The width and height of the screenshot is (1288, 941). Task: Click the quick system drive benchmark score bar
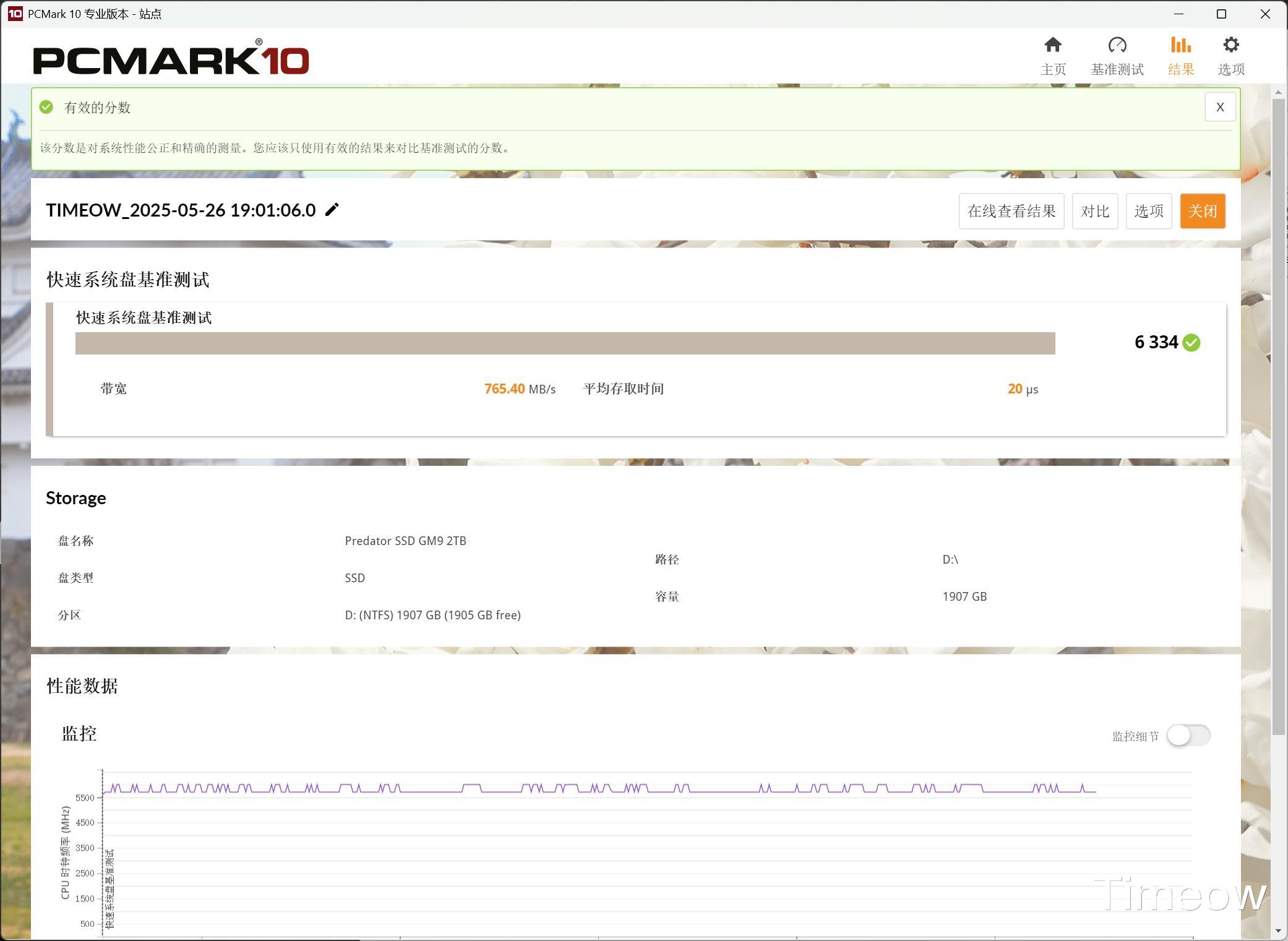(x=565, y=343)
